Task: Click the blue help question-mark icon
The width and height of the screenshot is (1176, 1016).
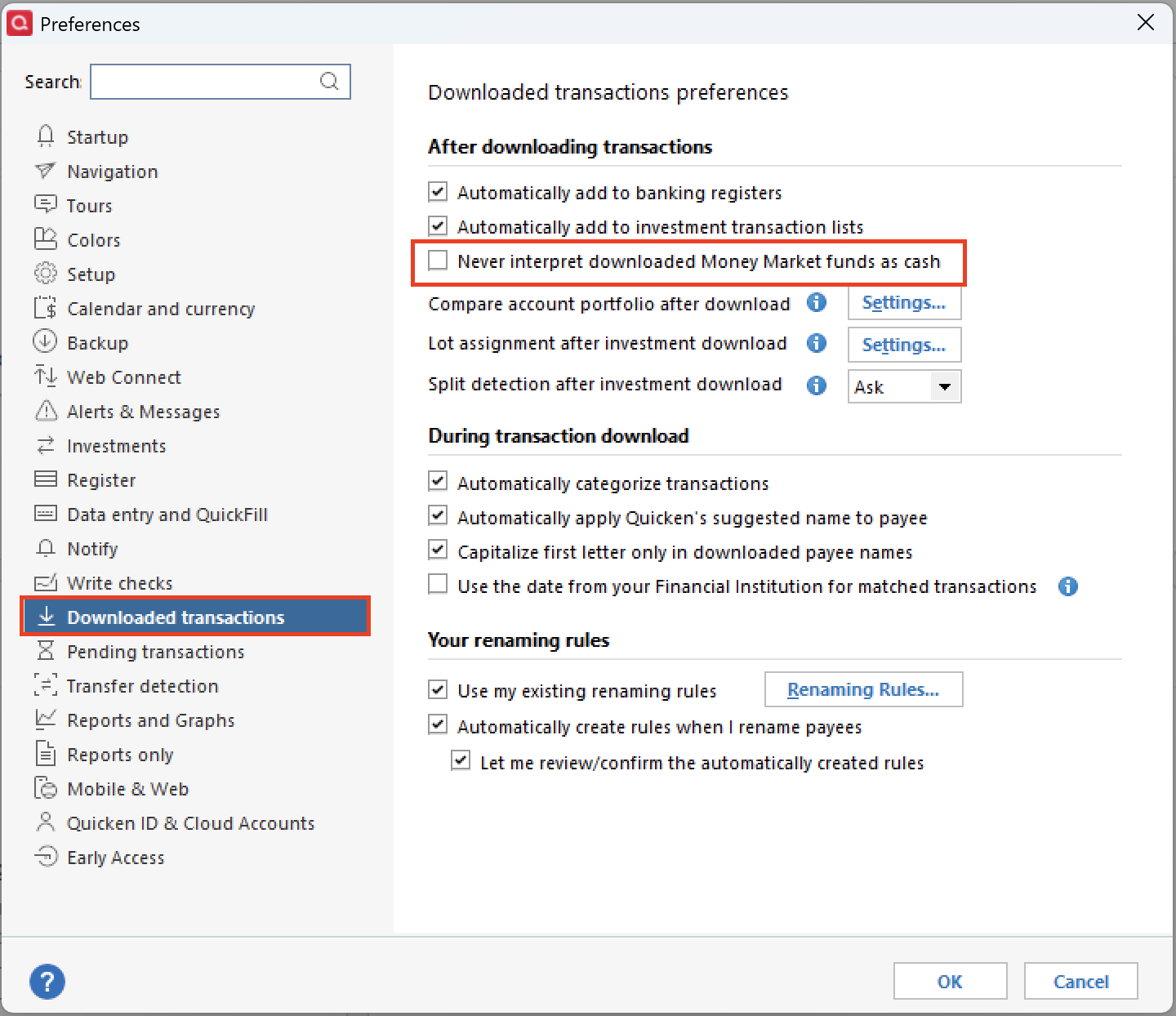Action: point(47,981)
